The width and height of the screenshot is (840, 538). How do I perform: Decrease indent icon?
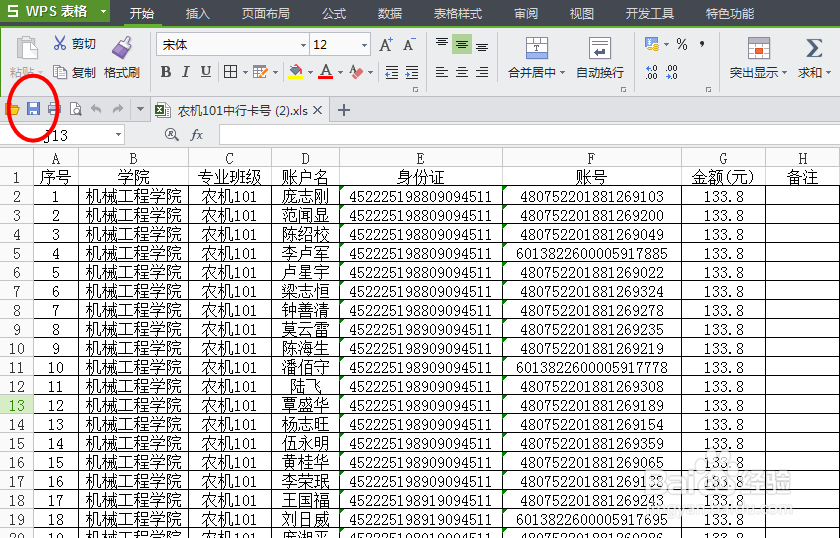click(392, 72)
